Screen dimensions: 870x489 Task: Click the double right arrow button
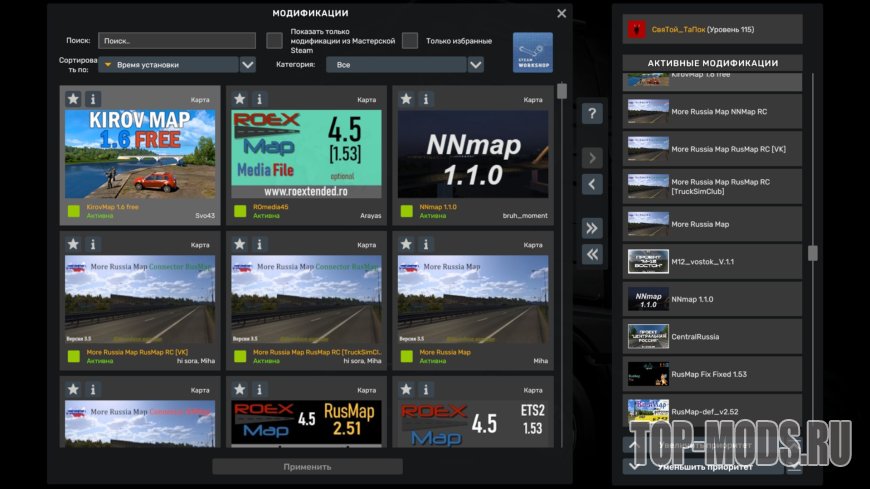pos(592,227)
